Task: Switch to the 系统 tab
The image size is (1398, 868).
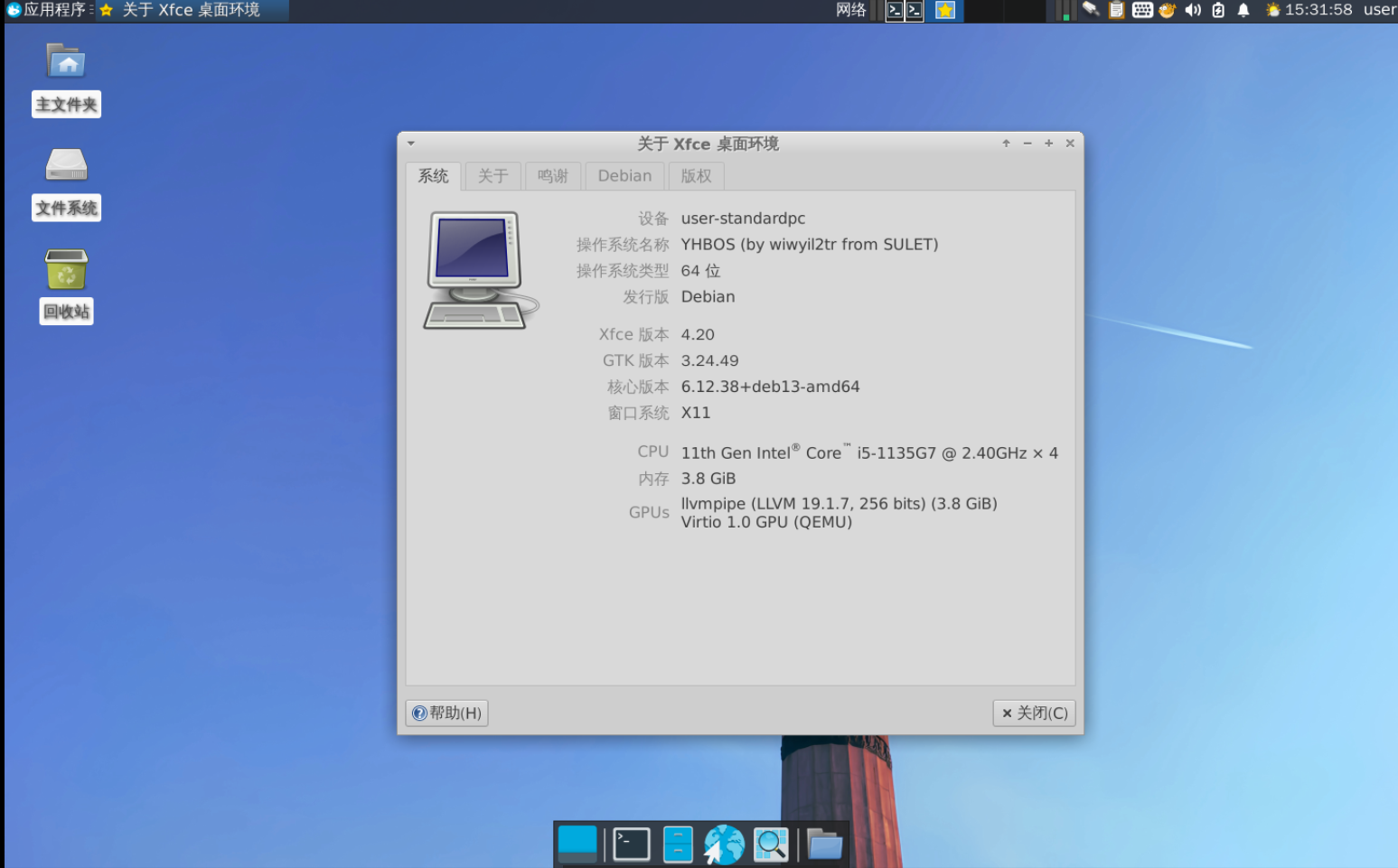Action: (433, 176)
